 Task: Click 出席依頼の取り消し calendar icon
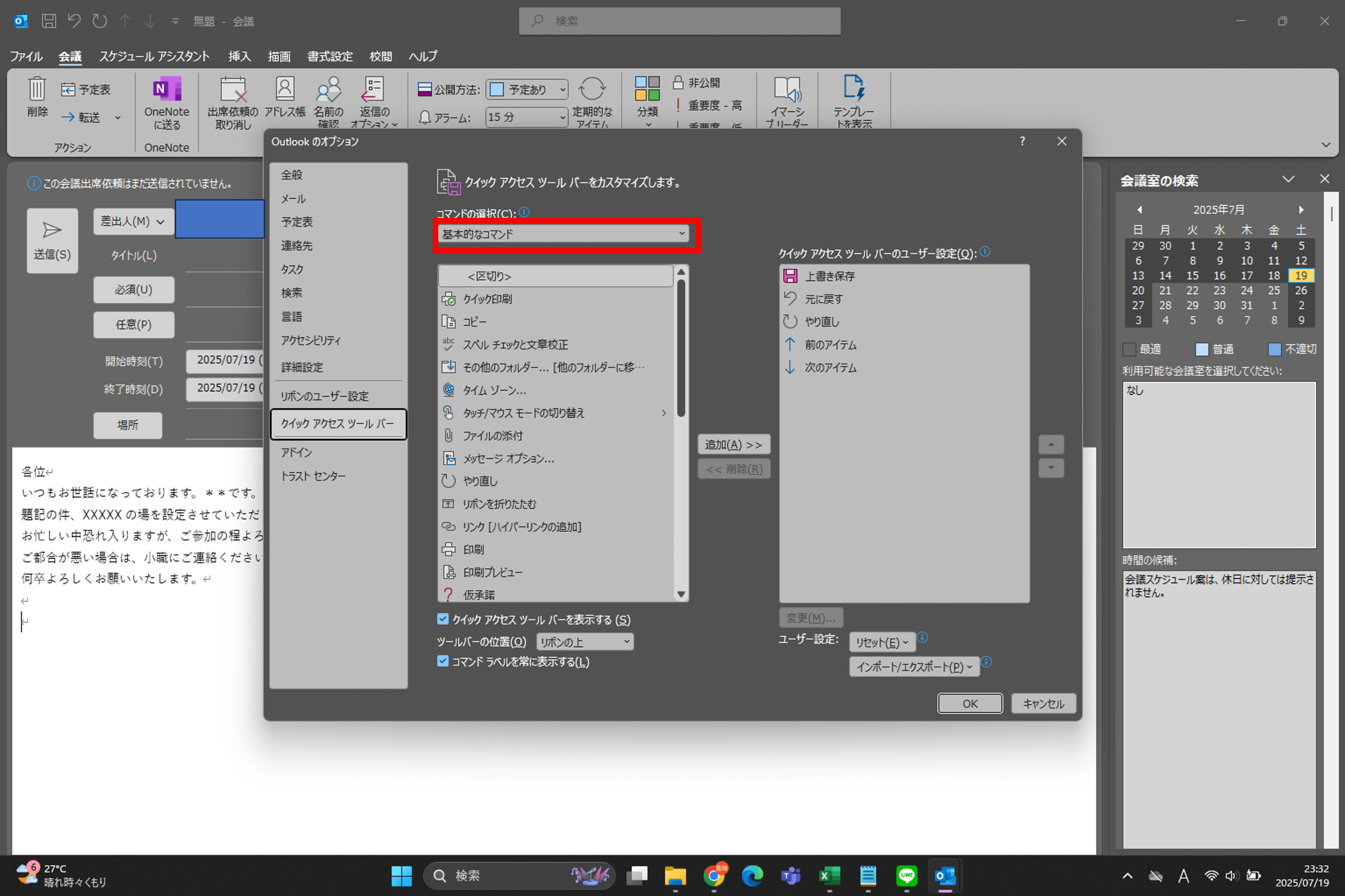(x=233, y=89)
